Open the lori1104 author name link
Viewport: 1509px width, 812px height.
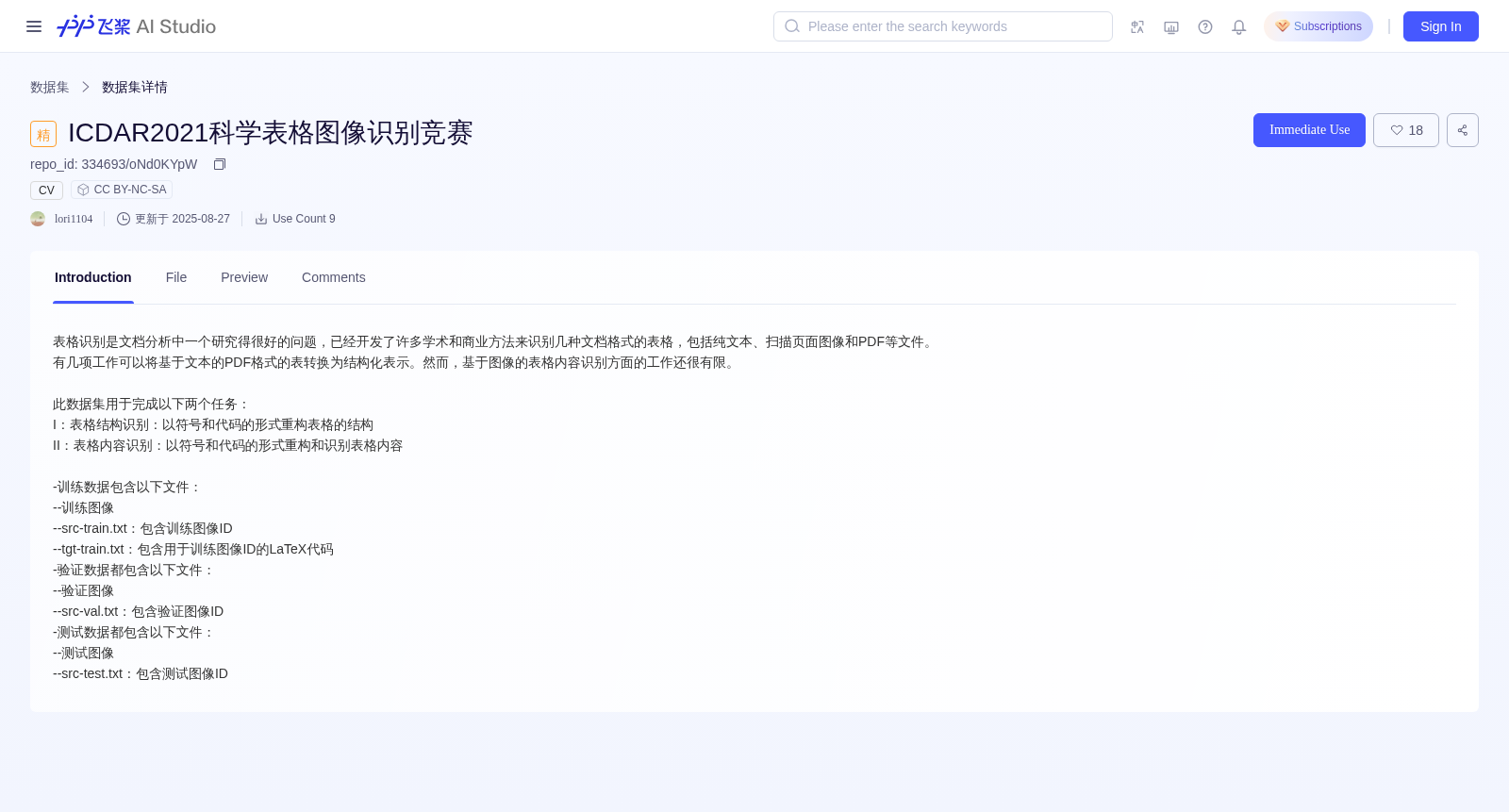tap(74, 219)
